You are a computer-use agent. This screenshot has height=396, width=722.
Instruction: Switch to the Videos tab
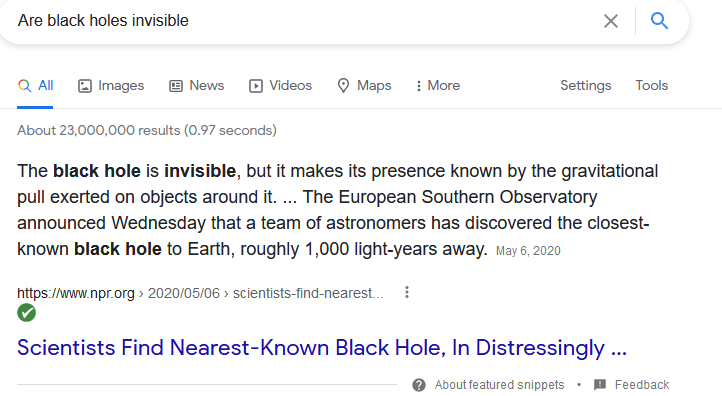point(280,86)
